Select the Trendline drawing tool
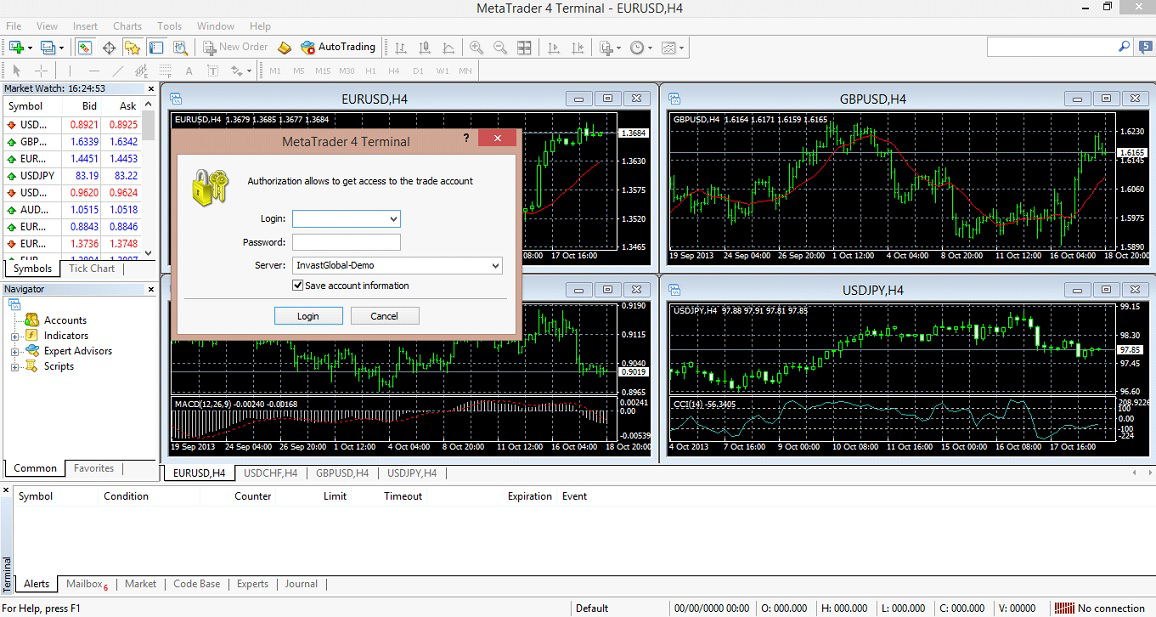1156x617 pixels. [x=117, y=71]
